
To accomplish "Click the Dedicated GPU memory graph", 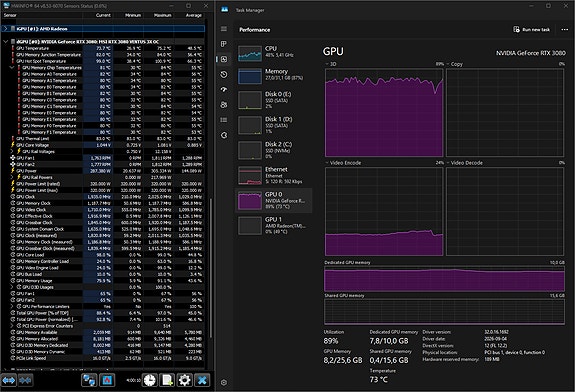I will (444, 279).
